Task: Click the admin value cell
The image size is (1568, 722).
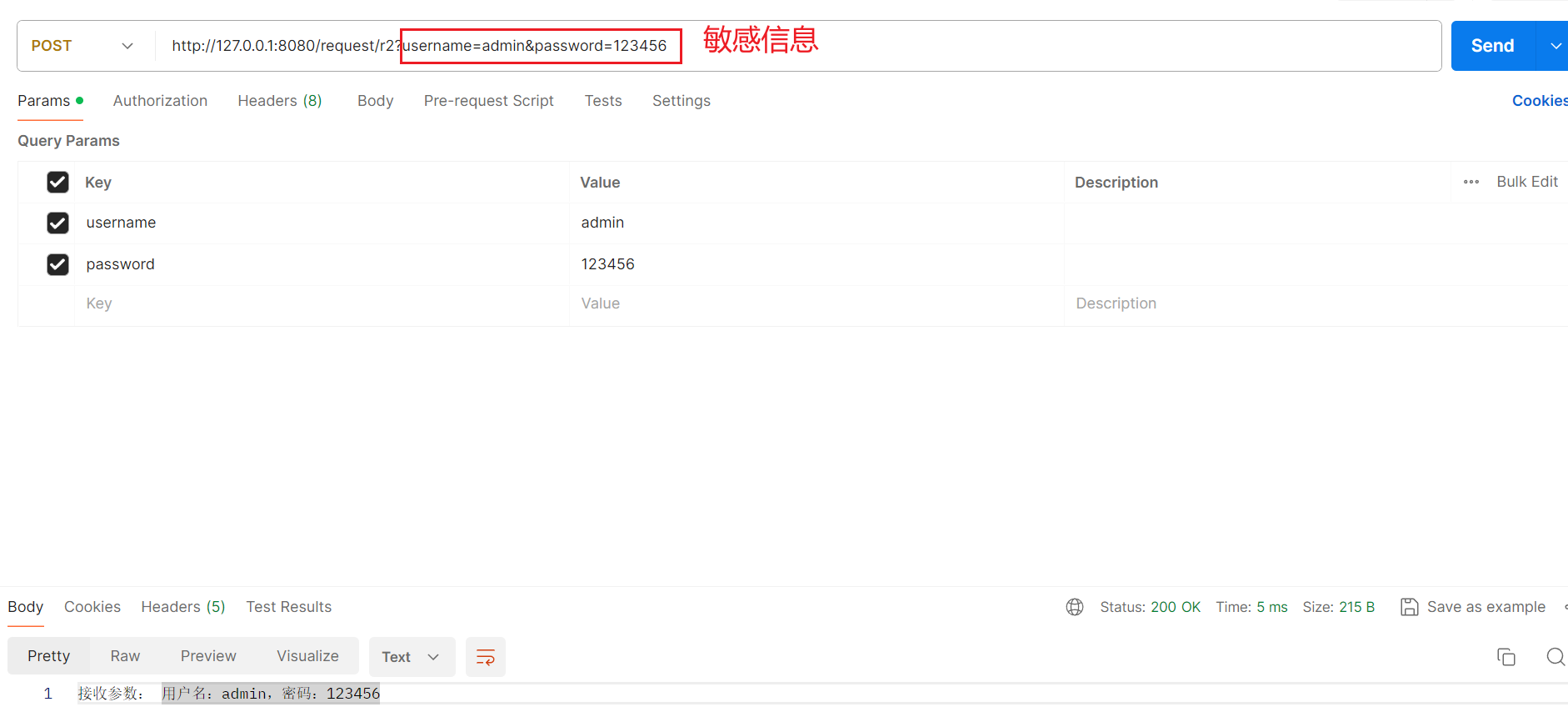Action: [x=816, y=223]
